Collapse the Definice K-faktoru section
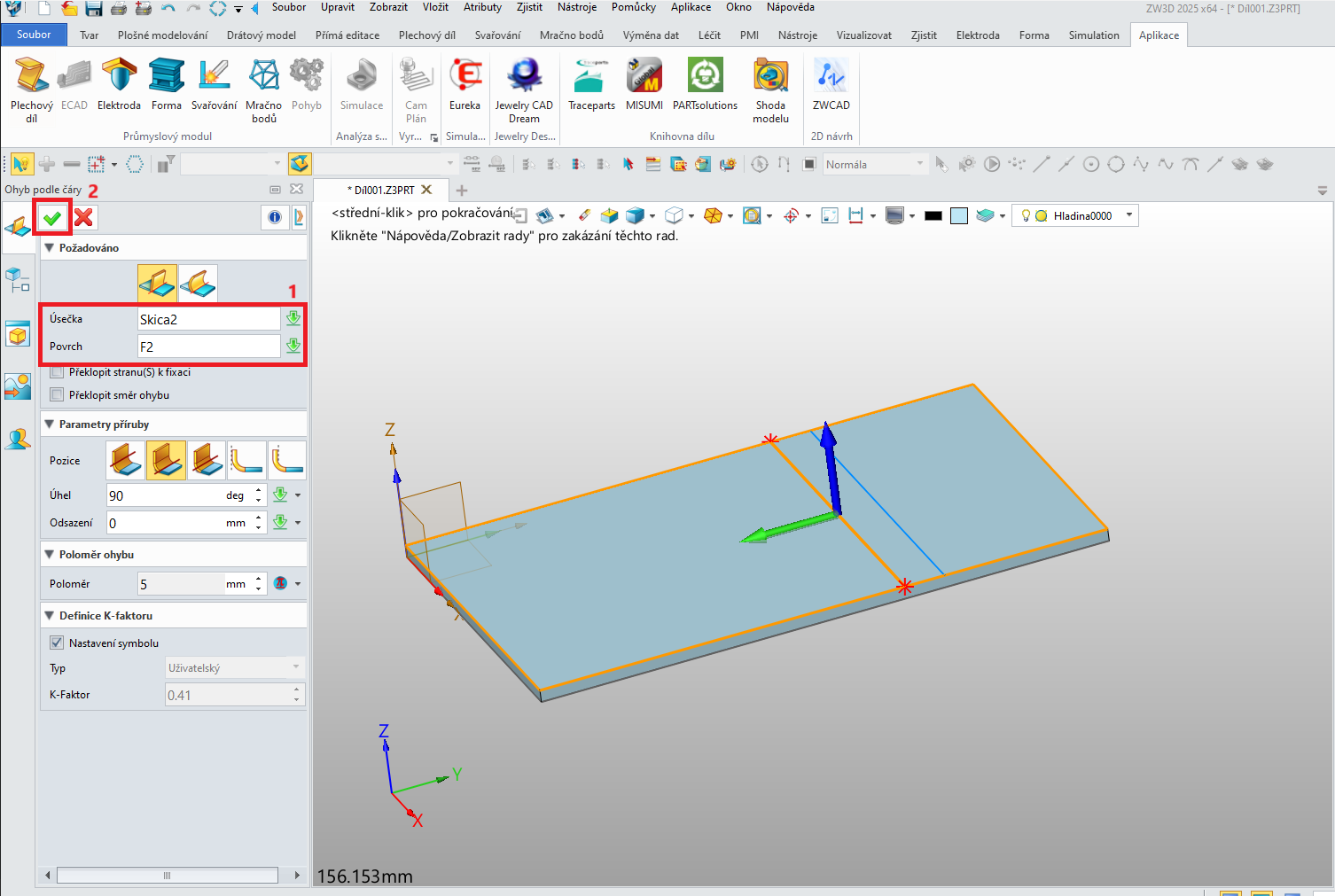This screenshot has width=1335, height=896. (50, 616)
